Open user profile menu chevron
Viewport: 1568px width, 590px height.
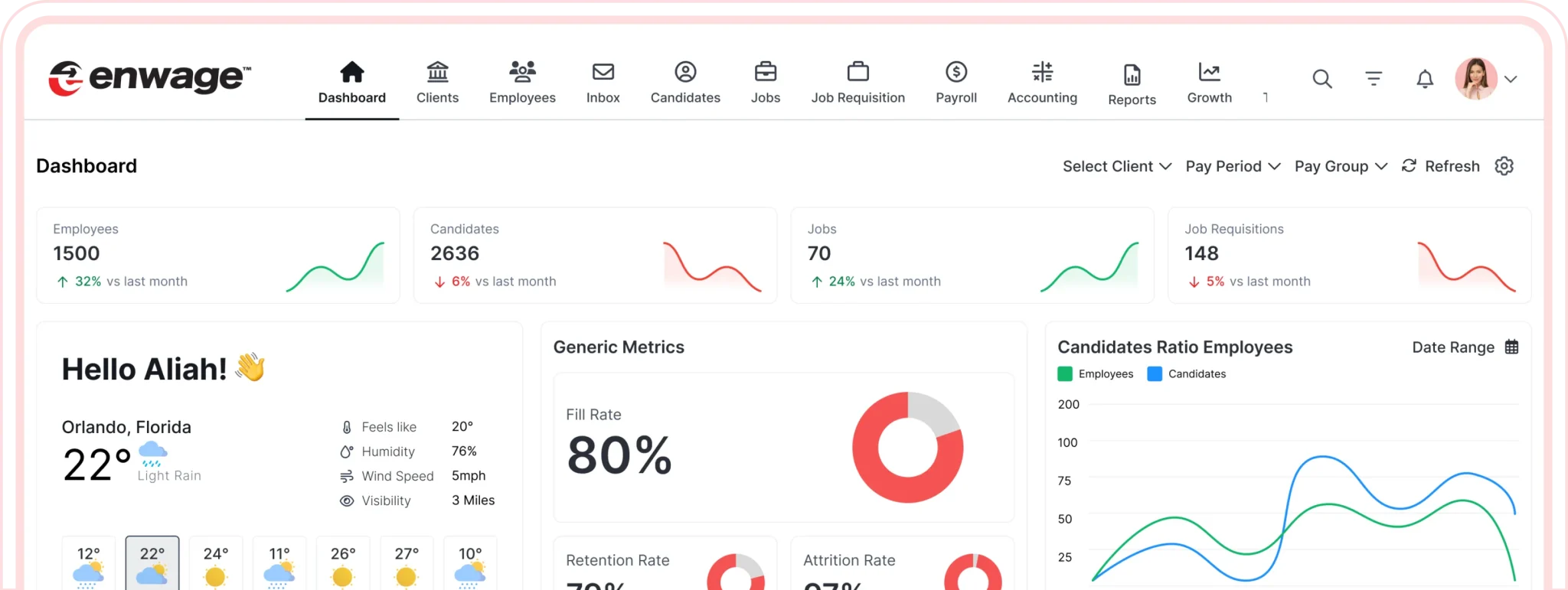pos(1511,79)
